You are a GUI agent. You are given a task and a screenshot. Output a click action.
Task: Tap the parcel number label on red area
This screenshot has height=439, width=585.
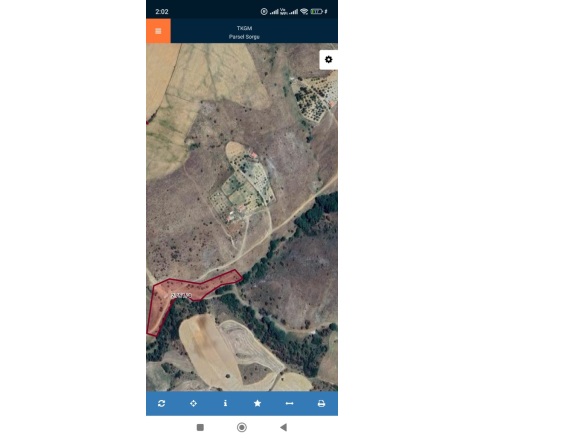point(181,295)
